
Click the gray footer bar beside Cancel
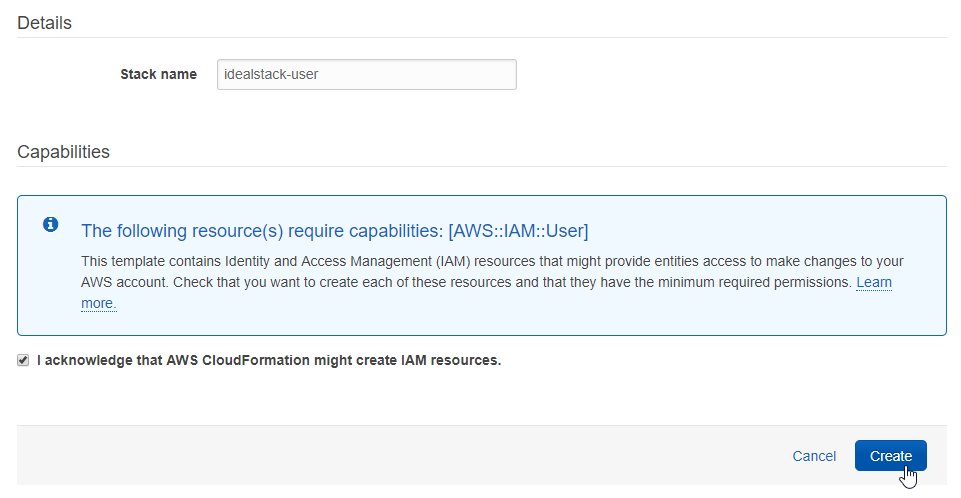pos(400,456)
